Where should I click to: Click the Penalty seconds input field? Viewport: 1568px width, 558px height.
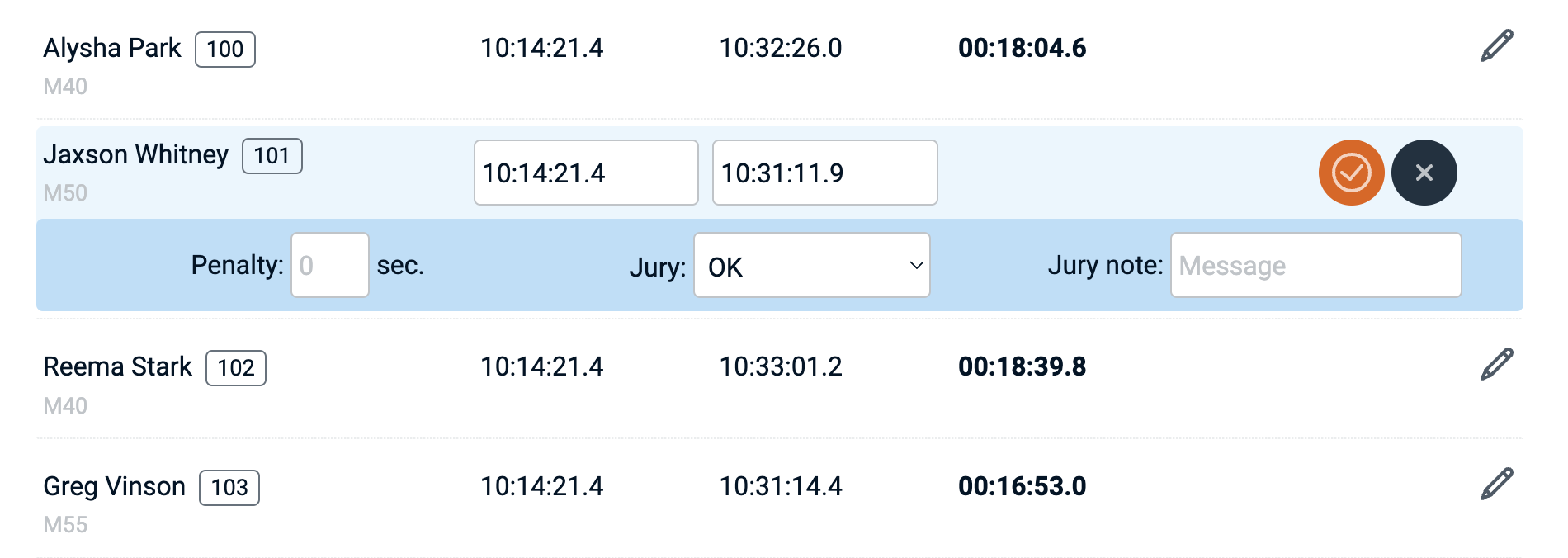(x=329, y=266)
